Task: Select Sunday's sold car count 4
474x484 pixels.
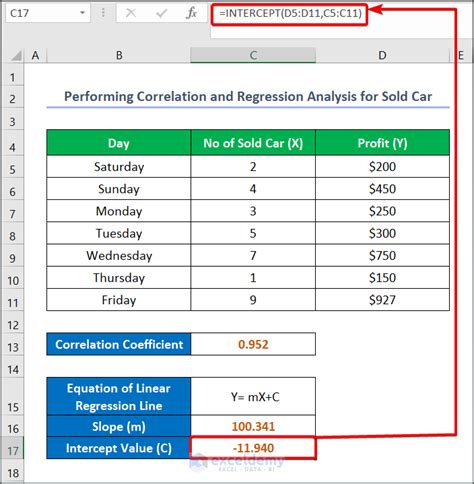Action: (x=253, y=189)
